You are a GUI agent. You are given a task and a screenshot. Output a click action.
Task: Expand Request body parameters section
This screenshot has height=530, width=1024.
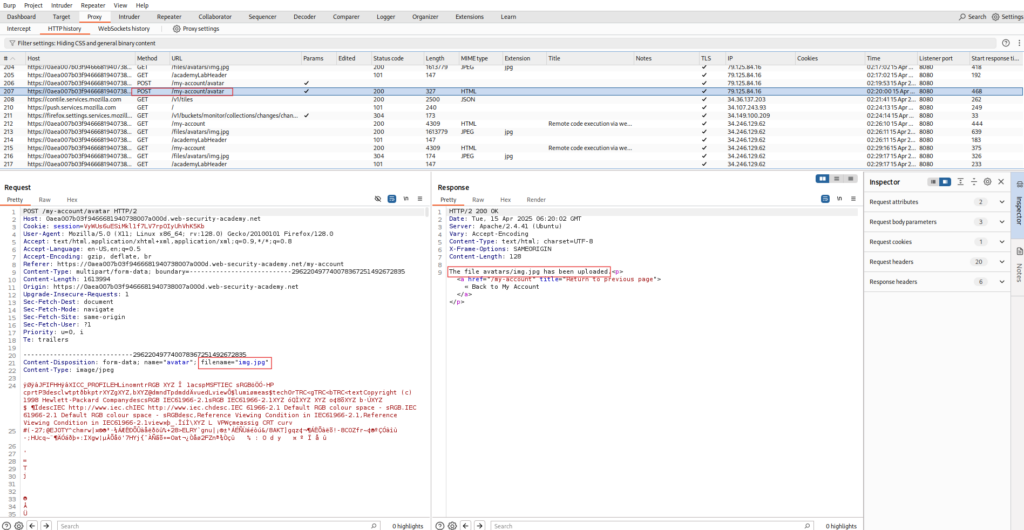[x=1002, y=222]
